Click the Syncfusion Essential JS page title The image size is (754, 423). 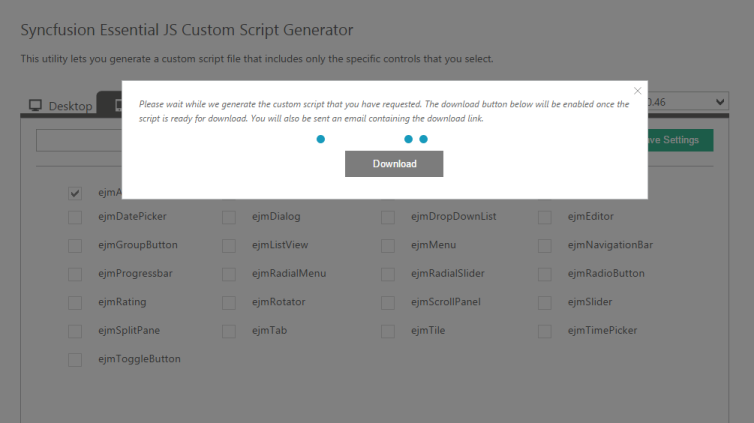(187, 30)
